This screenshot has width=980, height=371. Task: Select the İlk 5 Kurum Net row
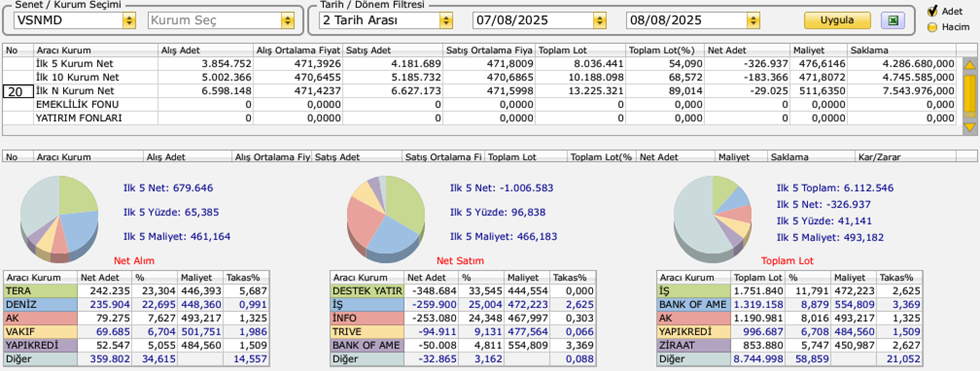click(480, 64)
